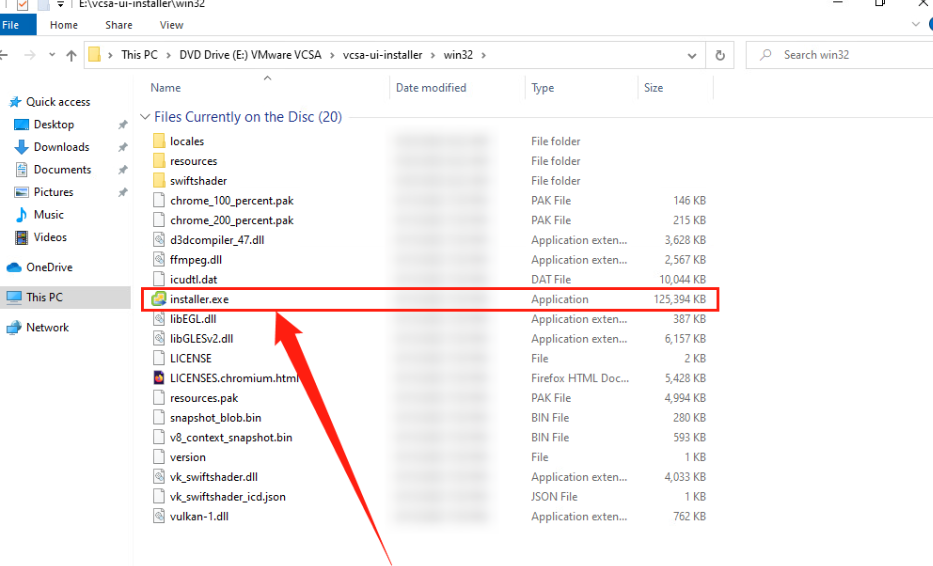
Task: Go forward with the forward arrow
Action: pyautogui.click(x=30, y=55)
